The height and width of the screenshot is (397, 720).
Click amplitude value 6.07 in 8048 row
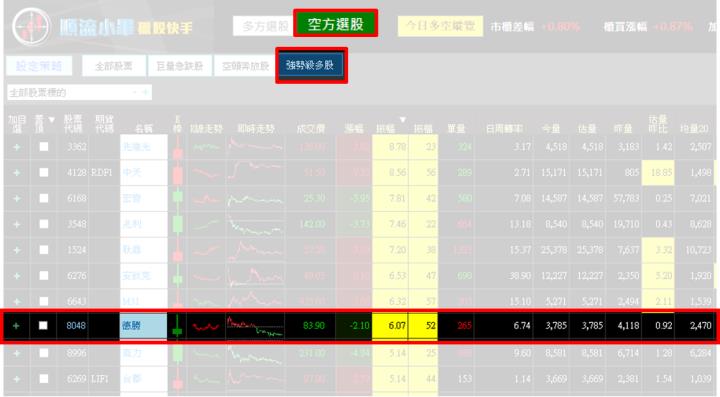coord(397,326)
